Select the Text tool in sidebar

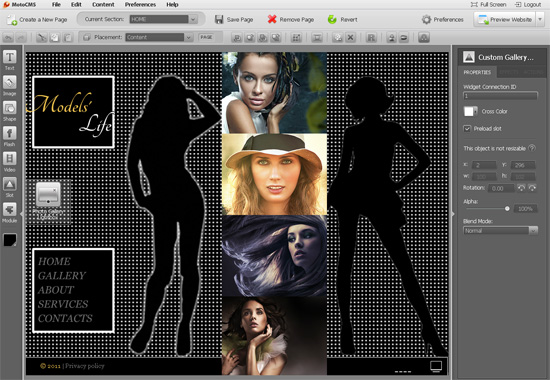(9, 60)
